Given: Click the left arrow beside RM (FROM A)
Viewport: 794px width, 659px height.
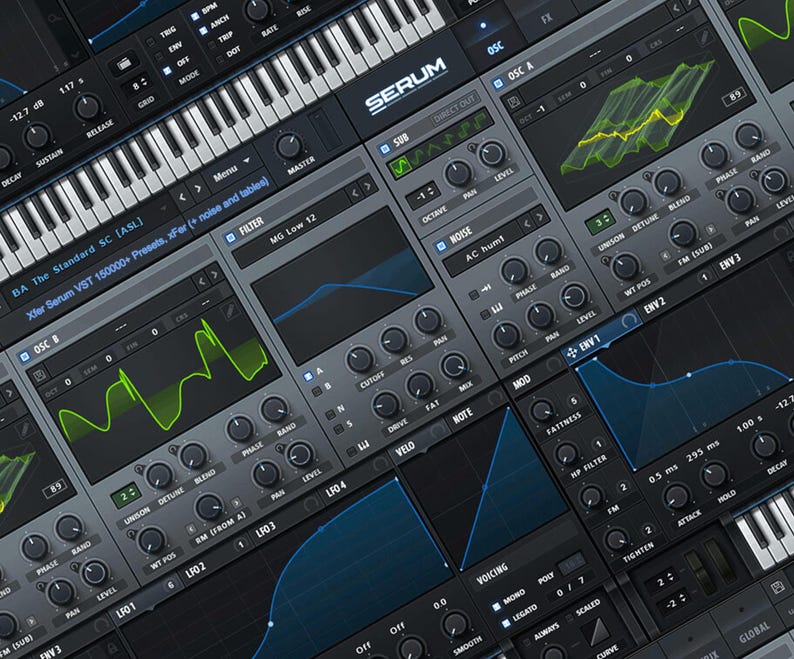Looking at the screenshot, I should (191, 529).
